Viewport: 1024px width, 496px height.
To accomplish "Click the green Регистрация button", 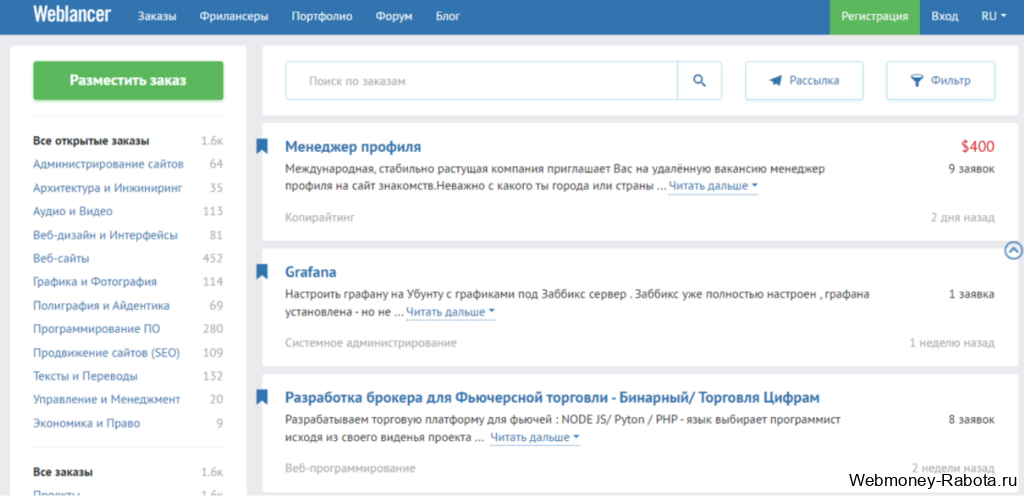I will pos(874,16).
